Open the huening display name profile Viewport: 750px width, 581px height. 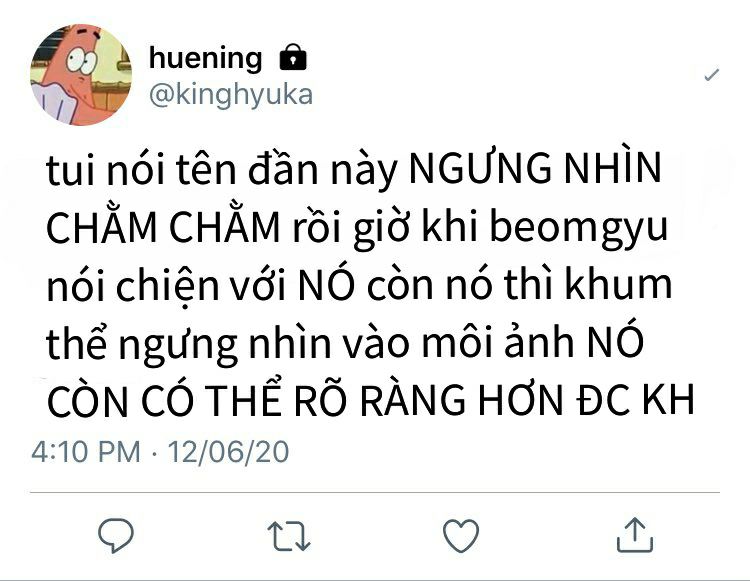click(206, 58)
